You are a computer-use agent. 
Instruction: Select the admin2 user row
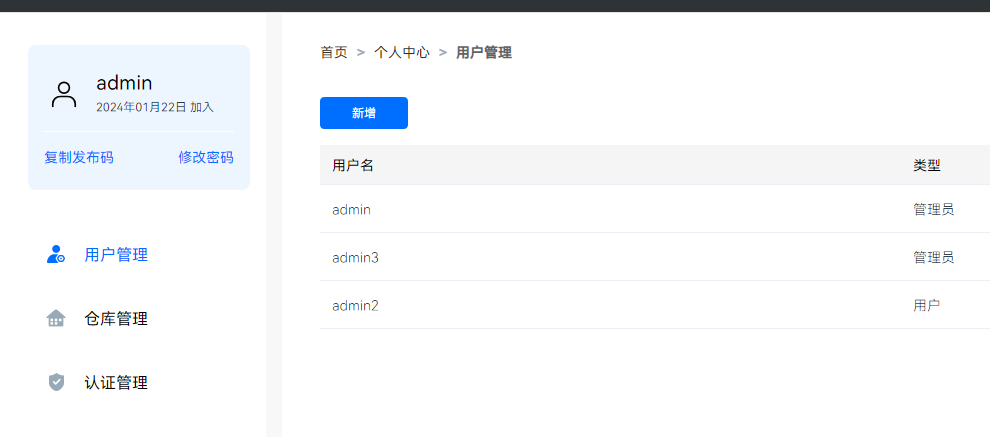[x=356, y=305]
